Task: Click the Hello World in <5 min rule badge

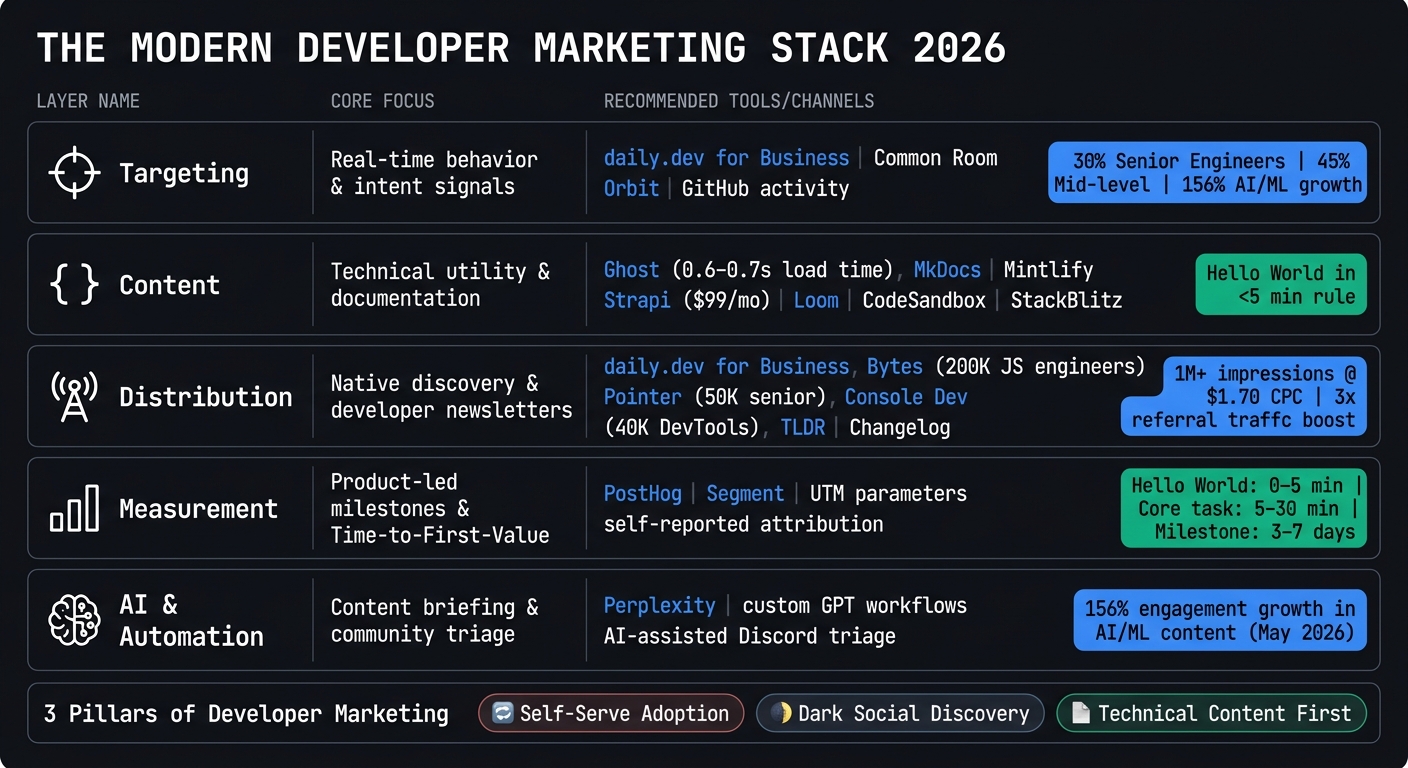Action: (1280, 285)
